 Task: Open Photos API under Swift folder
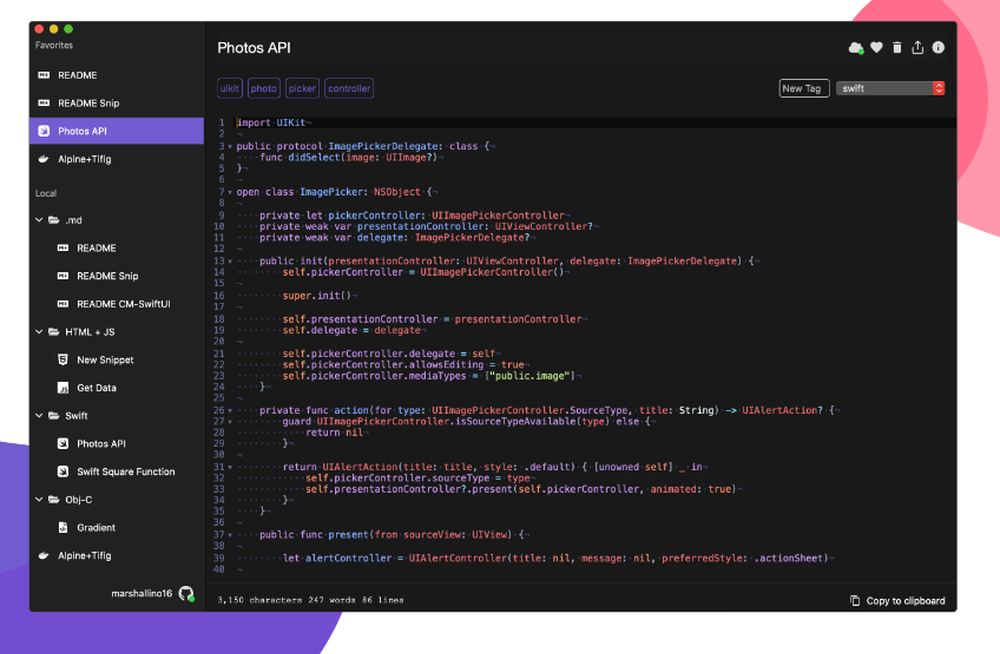point(117,444)
